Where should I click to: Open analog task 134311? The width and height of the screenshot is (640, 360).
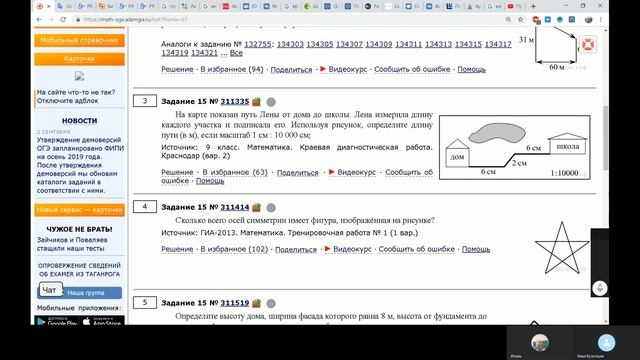(409, 44)
